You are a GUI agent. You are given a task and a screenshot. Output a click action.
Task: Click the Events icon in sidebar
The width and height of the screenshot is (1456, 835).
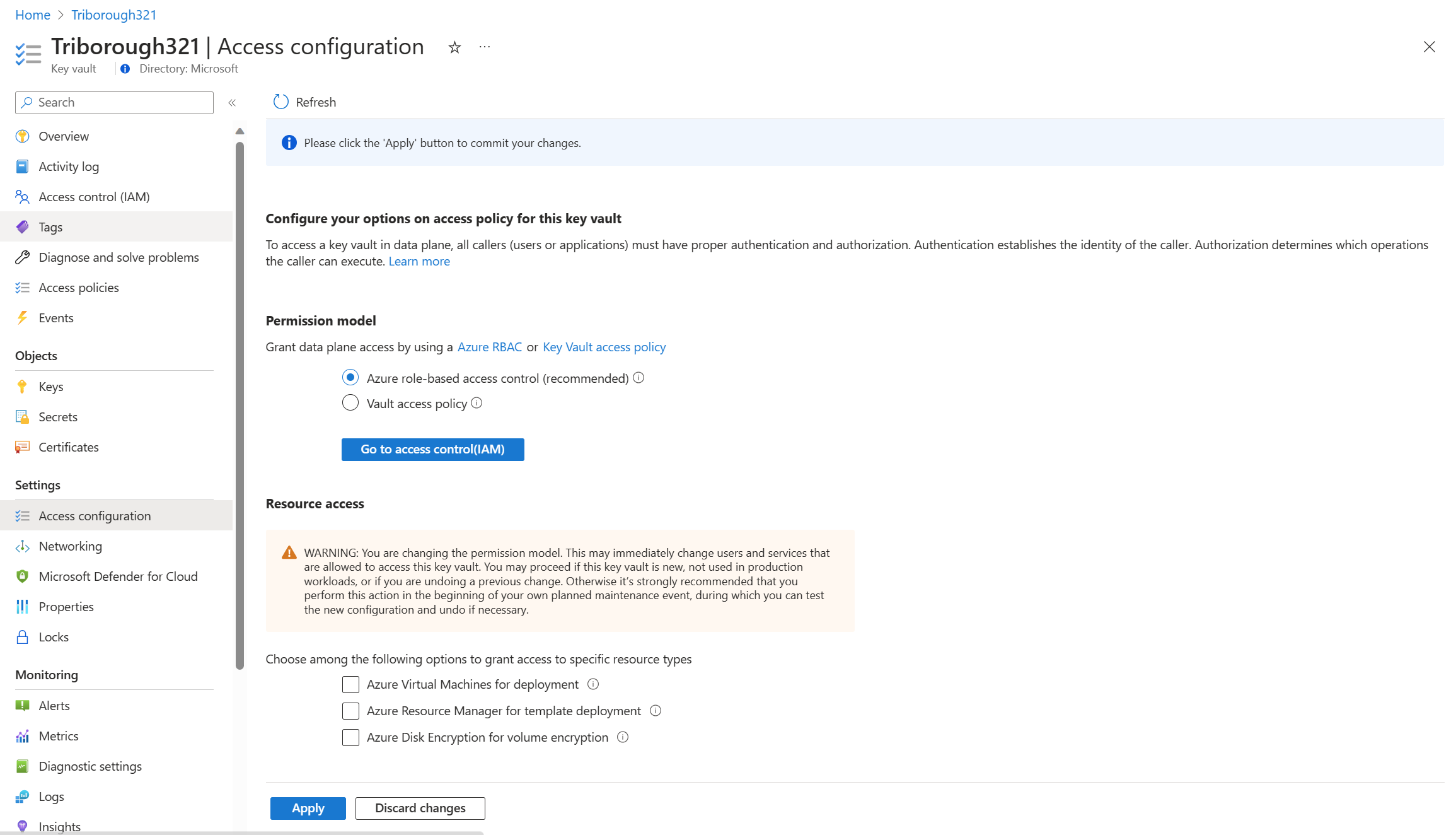(x=22, y=317)
